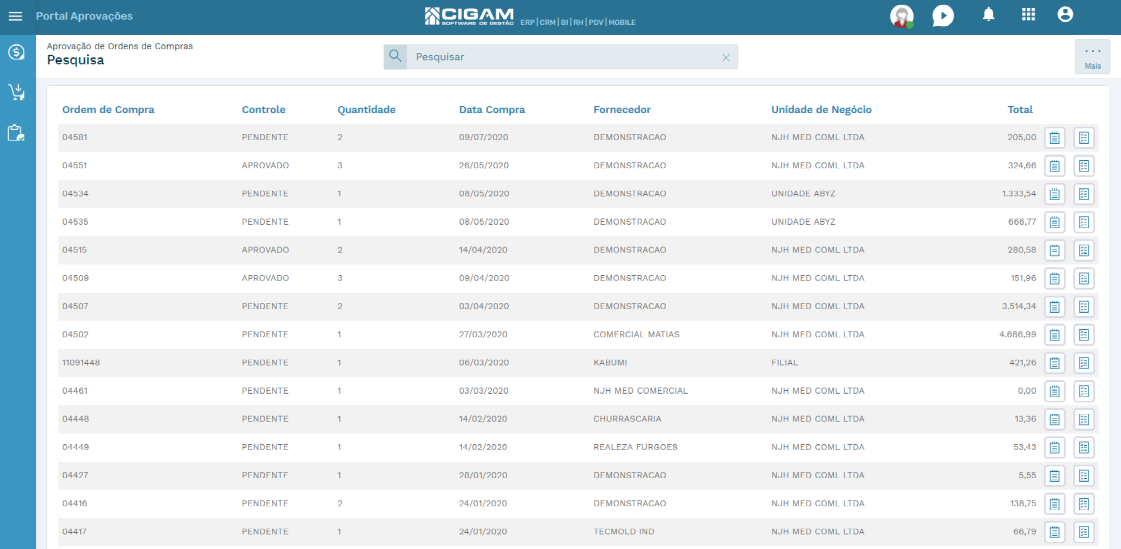
Task: Select the shopping cart sidebar icon
Action: [x=16, y=92]
